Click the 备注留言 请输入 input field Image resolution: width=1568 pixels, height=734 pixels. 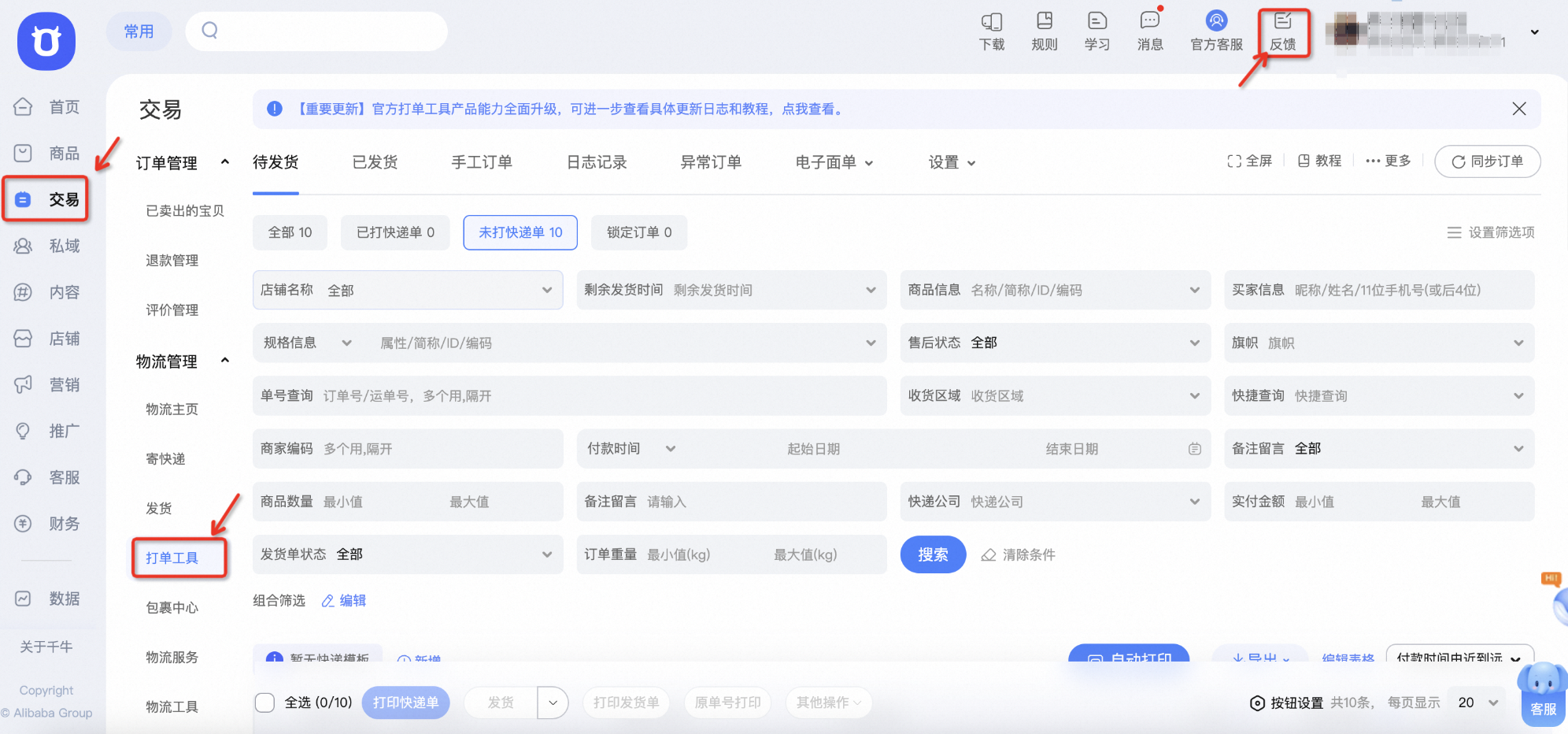(731, 502)
